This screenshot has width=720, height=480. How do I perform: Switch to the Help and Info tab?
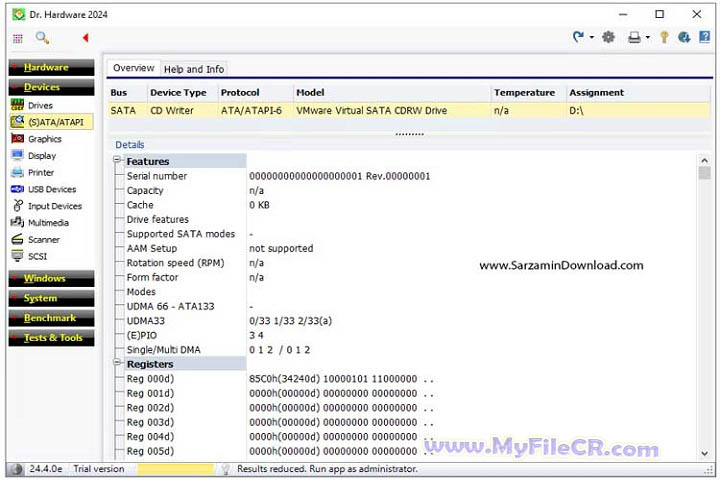click(194, 69)
